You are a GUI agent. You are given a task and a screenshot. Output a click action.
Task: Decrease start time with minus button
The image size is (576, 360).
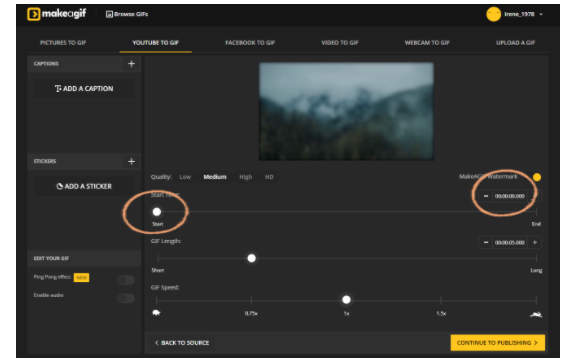click(486, 196)
